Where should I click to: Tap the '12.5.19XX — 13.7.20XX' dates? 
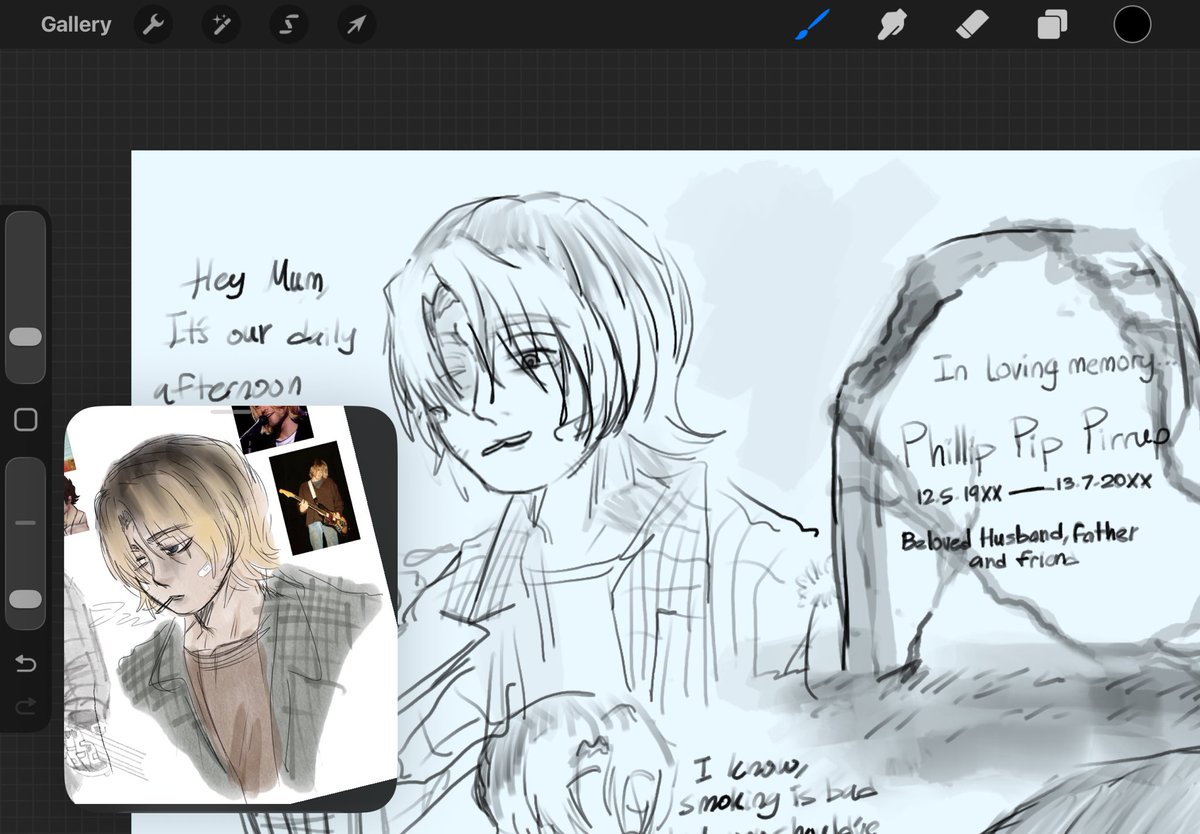click(1033, 490)
